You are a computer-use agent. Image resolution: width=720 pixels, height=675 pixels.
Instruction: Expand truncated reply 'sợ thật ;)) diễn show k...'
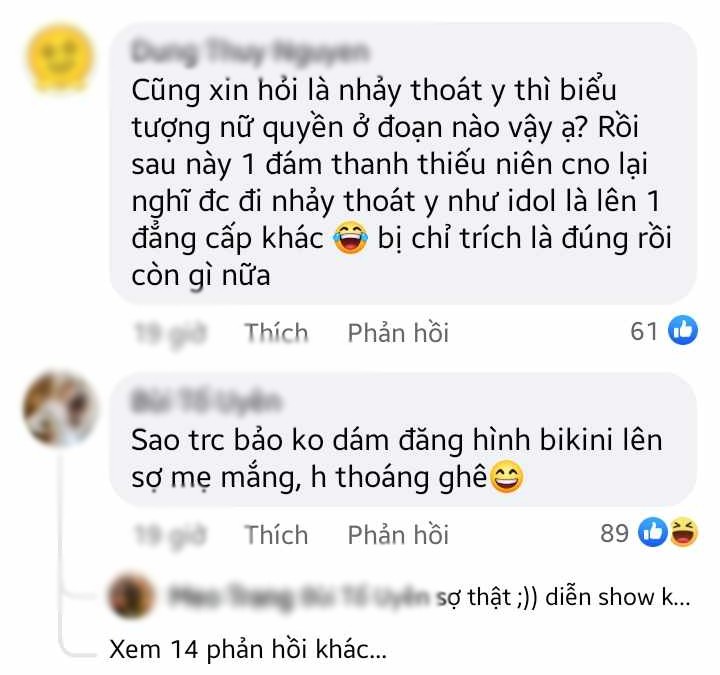coord(563,597)
